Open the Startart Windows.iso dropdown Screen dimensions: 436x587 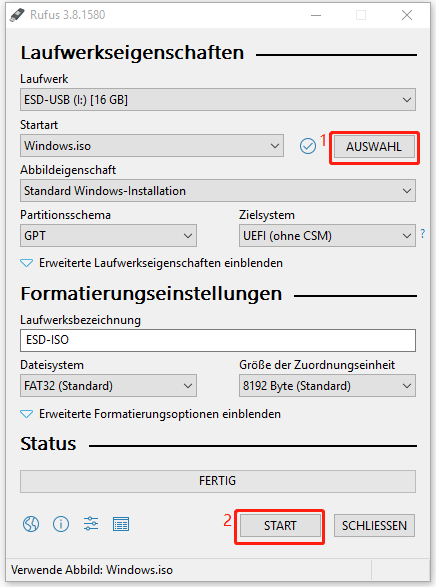coord(152,146)
